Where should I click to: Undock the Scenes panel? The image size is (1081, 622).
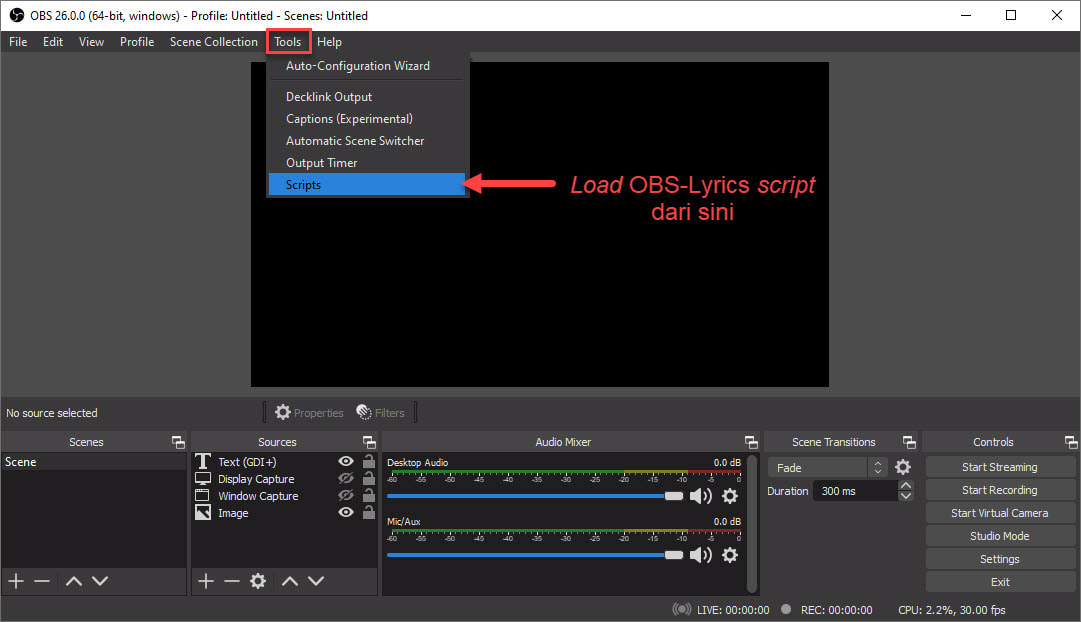(x=178, y=442)
